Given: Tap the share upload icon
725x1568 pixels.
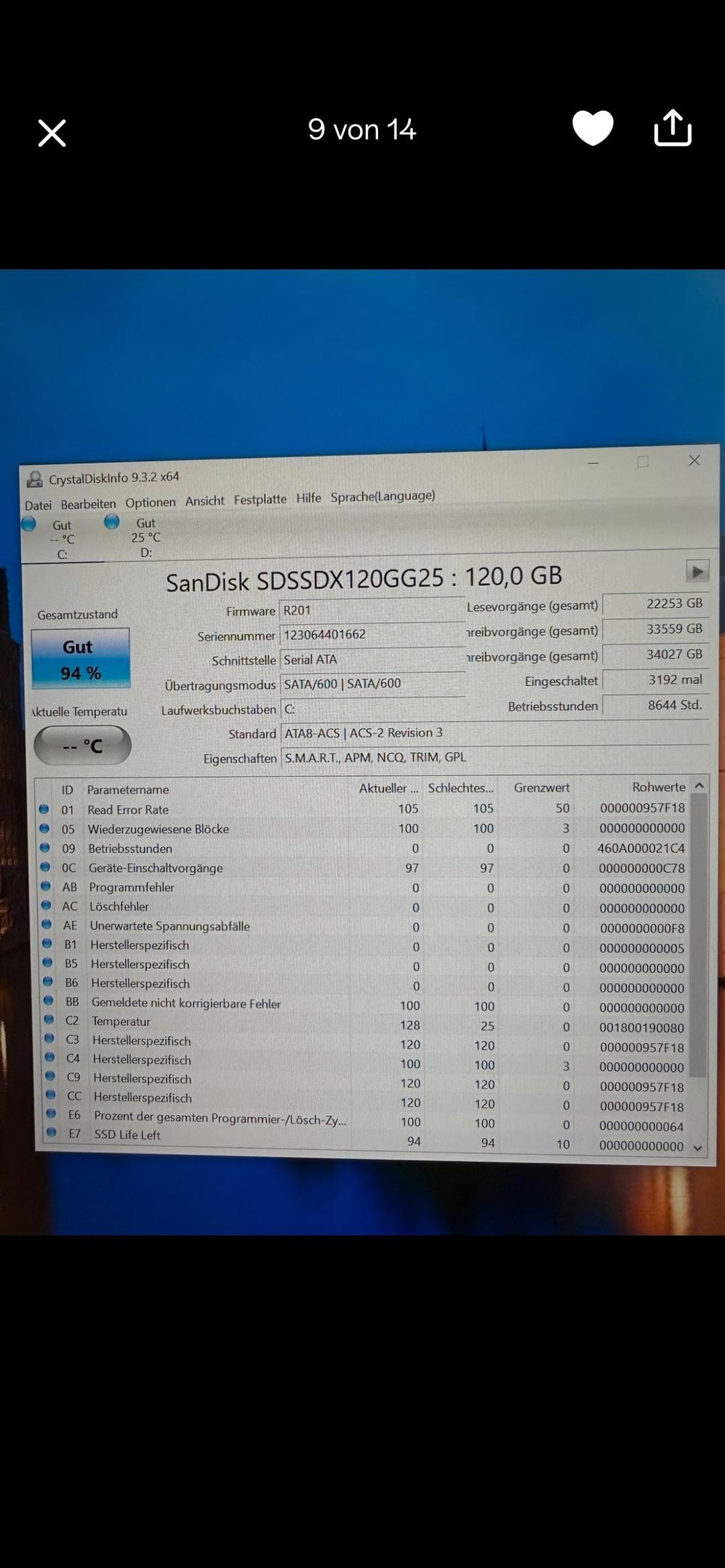Looking at the screenshot, I should (x=673, y=127).
